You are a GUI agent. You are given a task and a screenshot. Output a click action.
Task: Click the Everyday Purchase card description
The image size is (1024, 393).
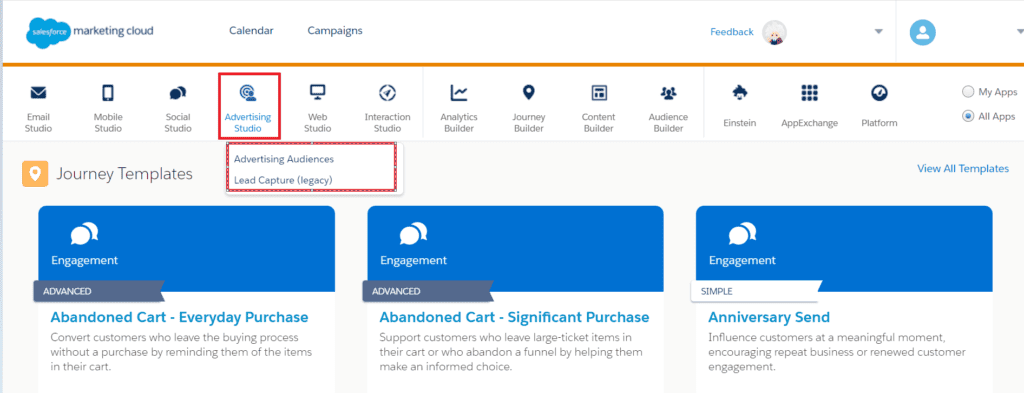click(x=181, y=352)
